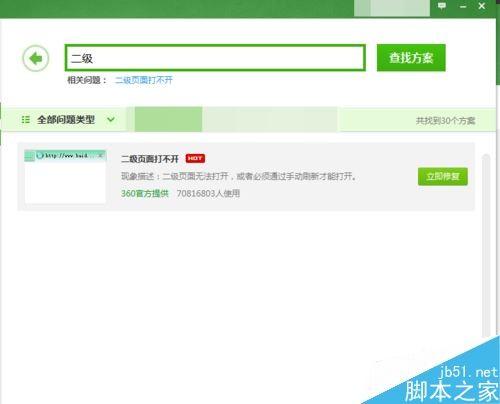
Task: Open related question link 二级页面打不开
Action: click(x=144, y=80)
